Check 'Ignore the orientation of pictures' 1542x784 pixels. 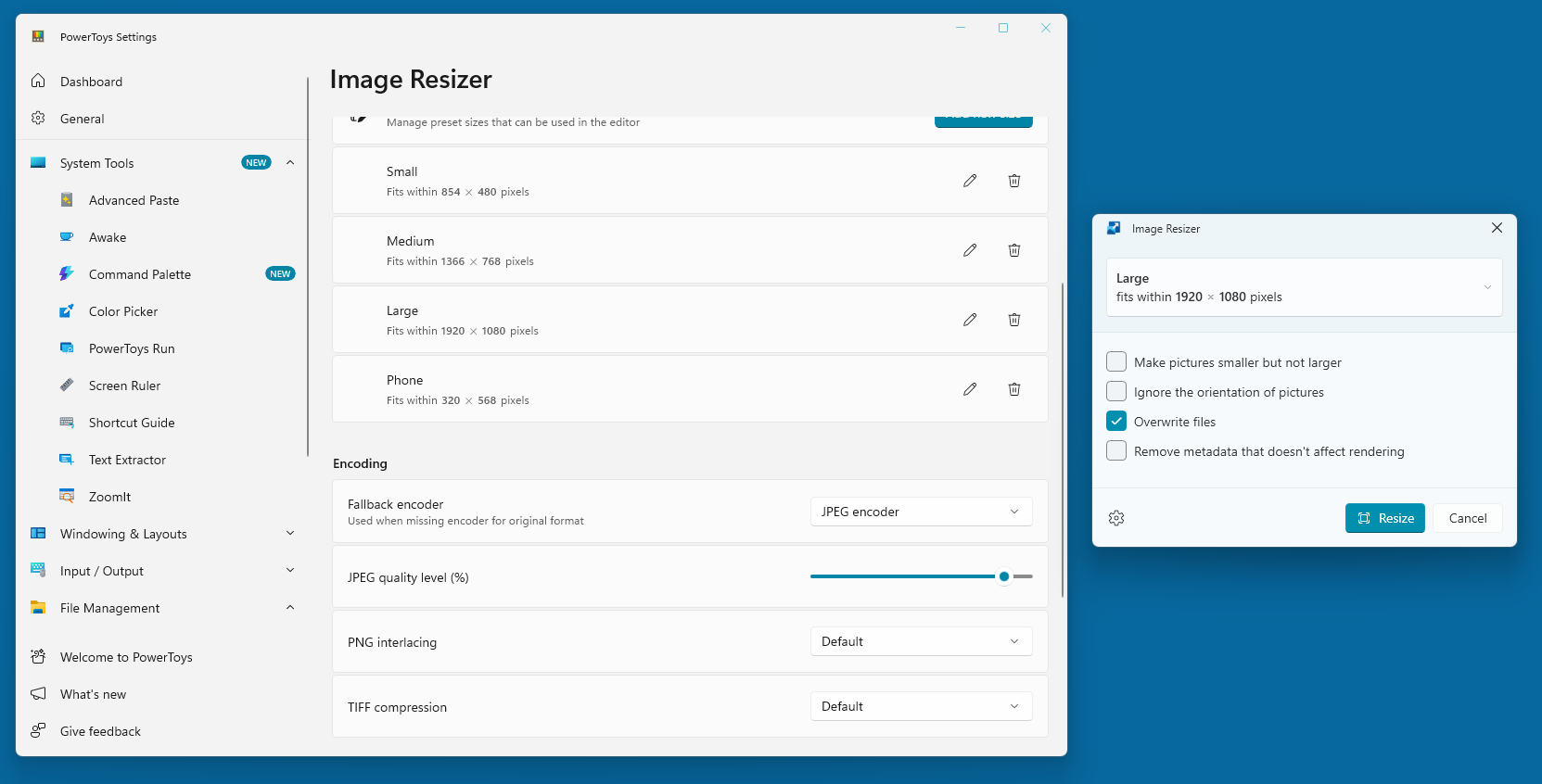(1117, 392)
